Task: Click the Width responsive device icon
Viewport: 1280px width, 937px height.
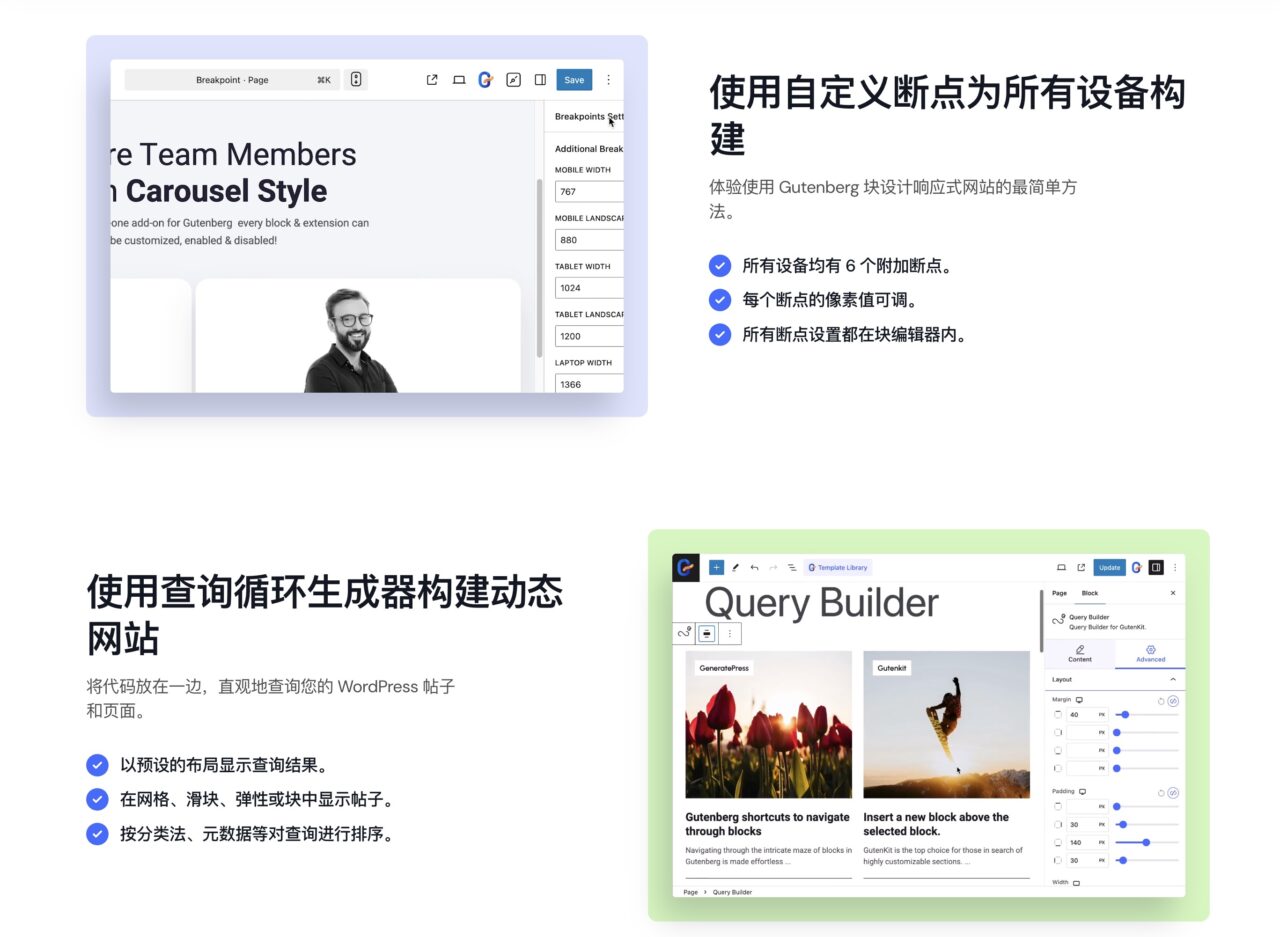Action: pos(1077,883)
